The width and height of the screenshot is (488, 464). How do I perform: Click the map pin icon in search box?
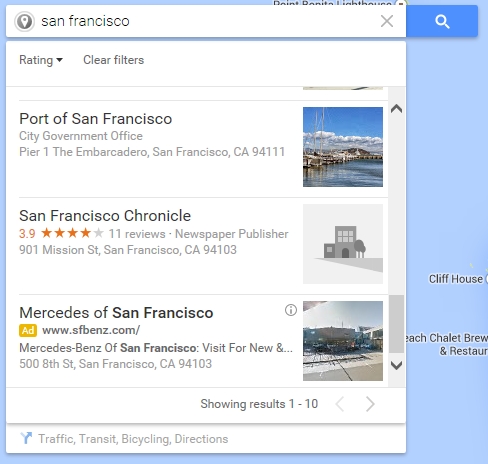click(x=24, y=22)
